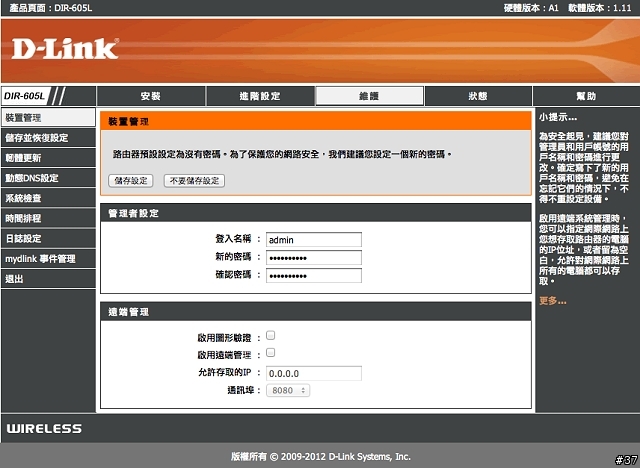Switch to the 進階設定 tab
The height and width of the screenshot is (468, 640).
[260, 96]
